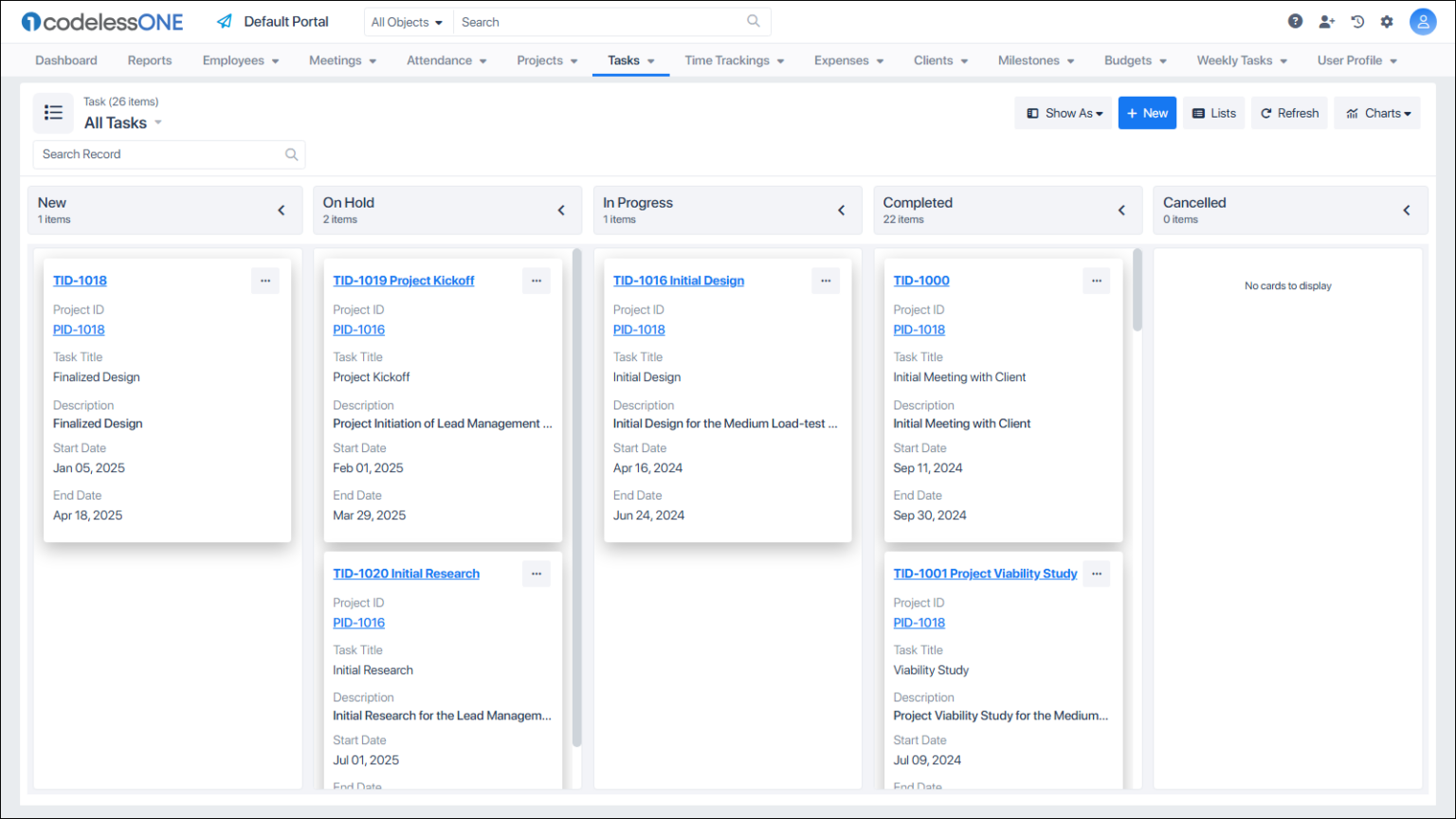Open the All Objects dropdown
The image size is (1456, 819).
coord(408,22)
